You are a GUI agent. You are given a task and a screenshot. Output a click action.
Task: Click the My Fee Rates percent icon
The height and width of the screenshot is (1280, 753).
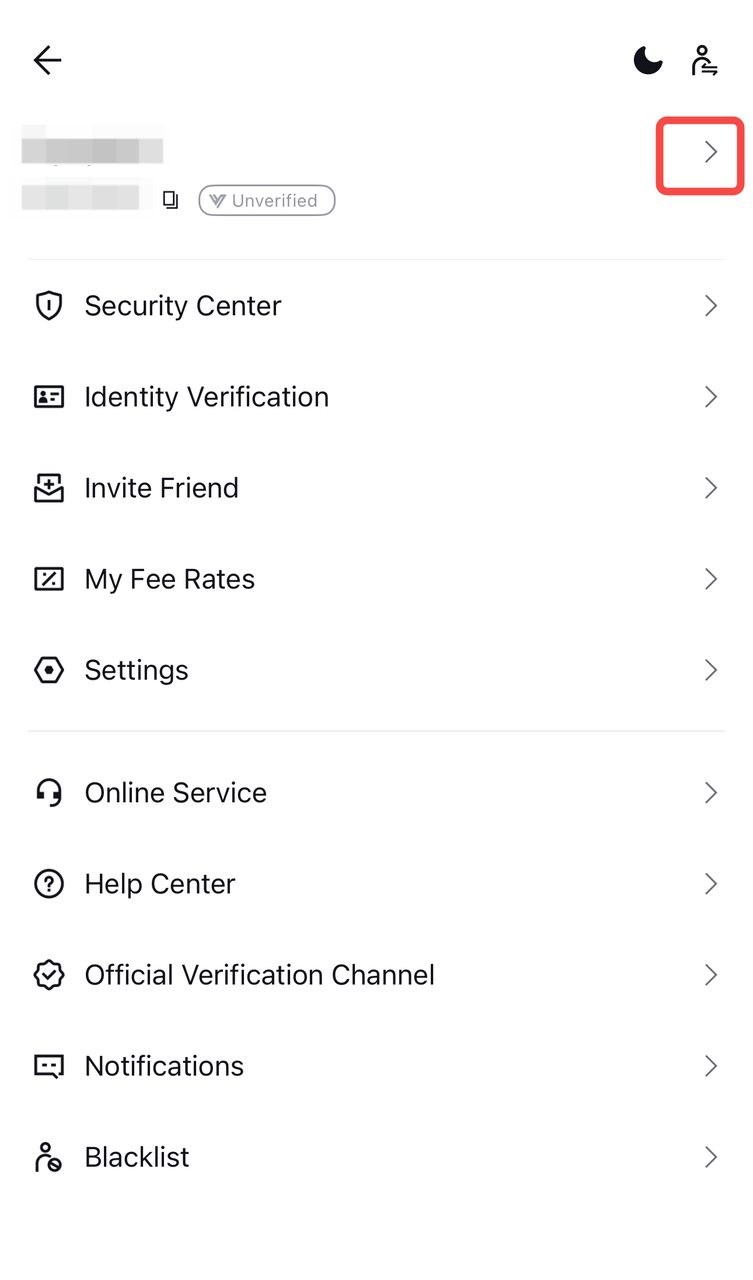[48, 579]
